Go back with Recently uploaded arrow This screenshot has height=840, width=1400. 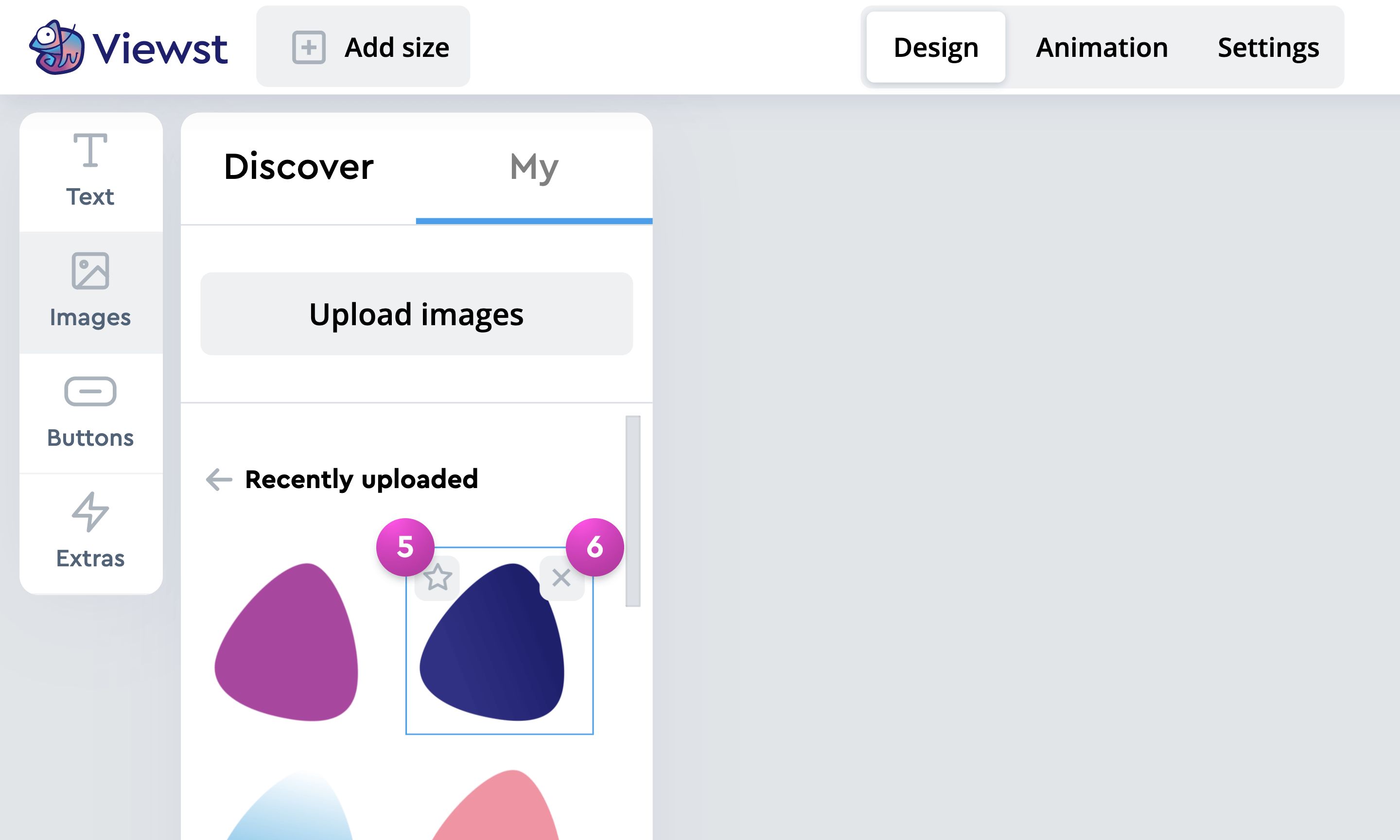point(219,479)
